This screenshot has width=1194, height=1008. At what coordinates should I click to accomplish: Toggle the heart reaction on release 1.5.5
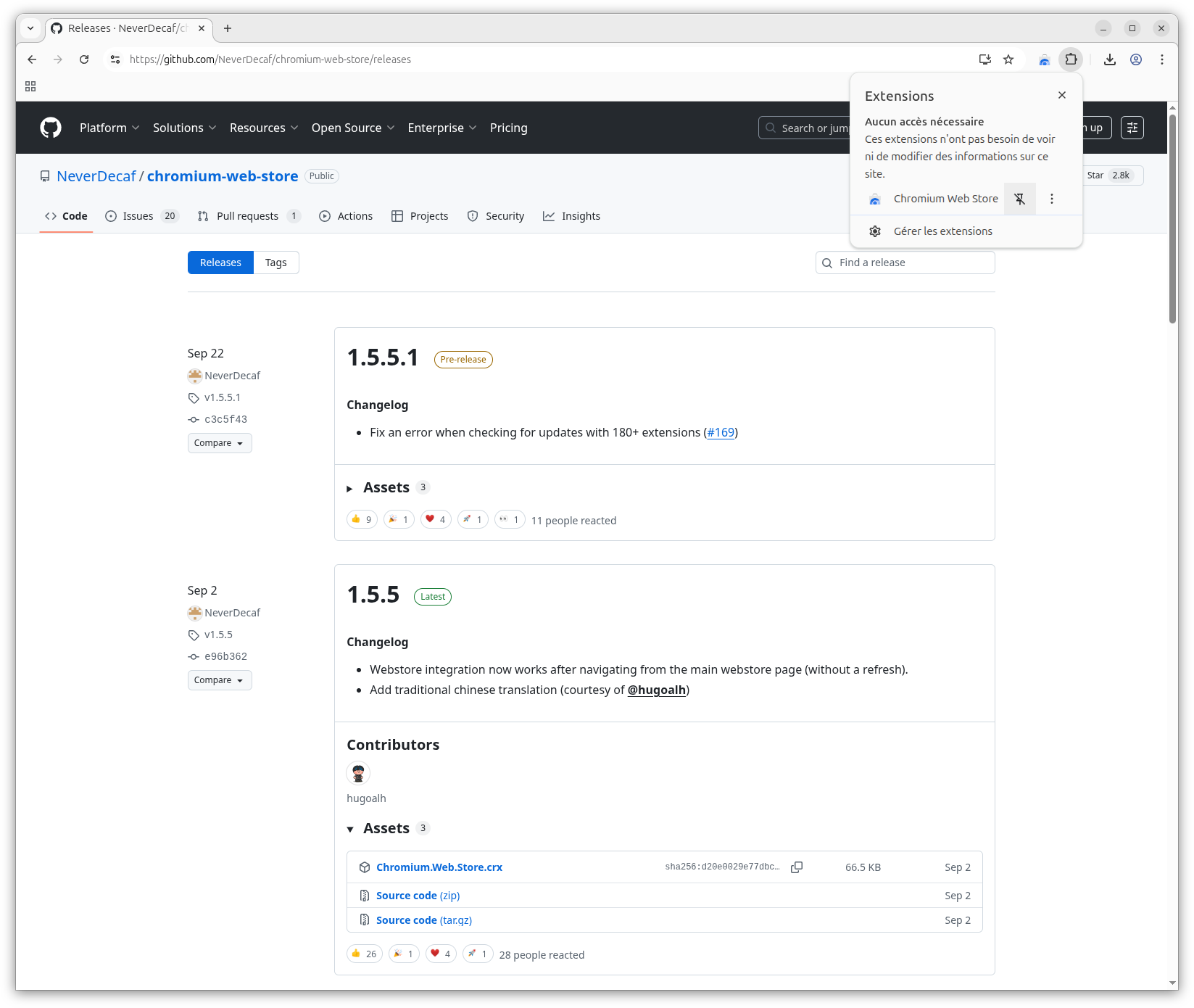click(x=440, y=954)
